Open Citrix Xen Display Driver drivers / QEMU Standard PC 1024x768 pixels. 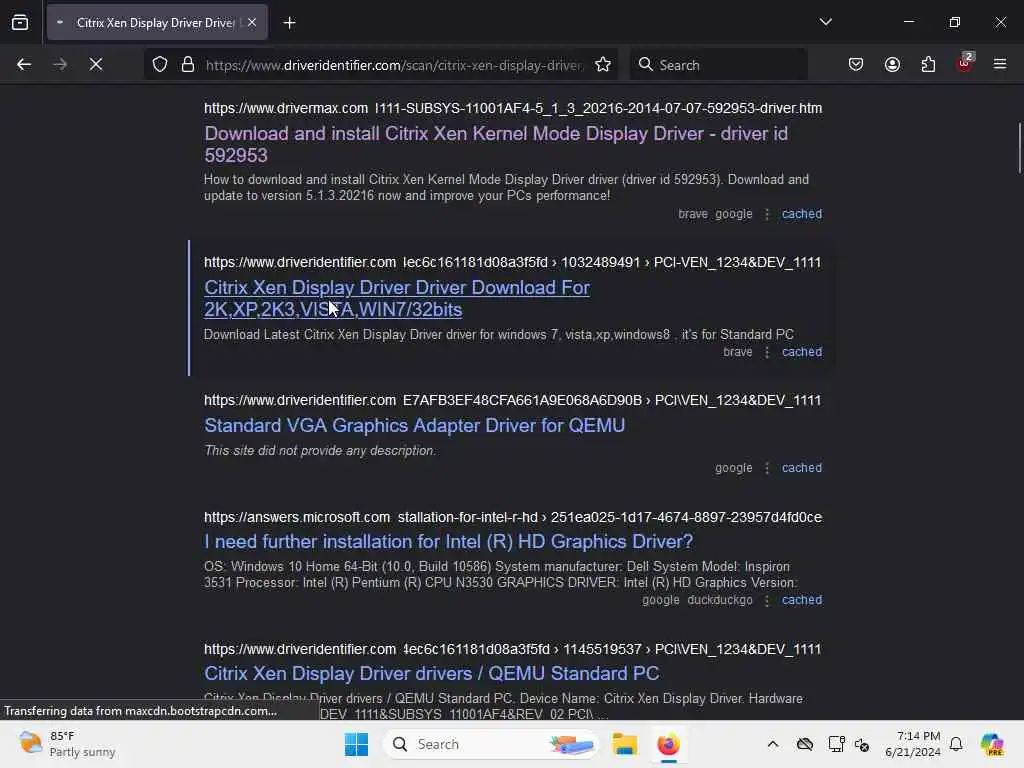point(432,673)
